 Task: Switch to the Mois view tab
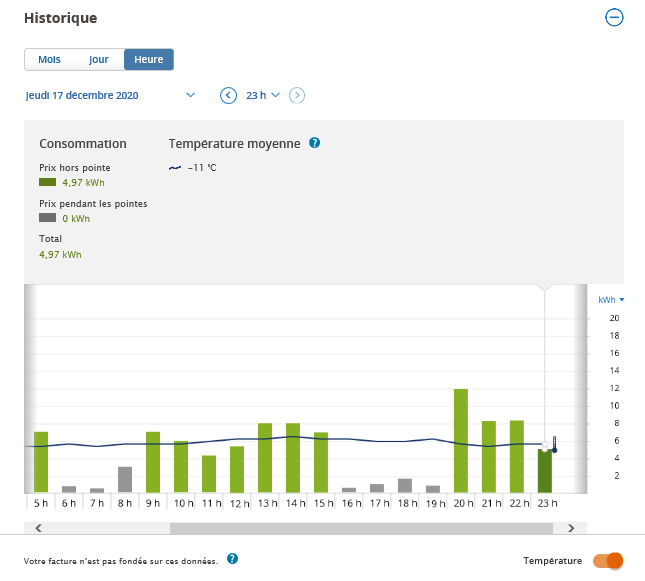click(49, 59)
